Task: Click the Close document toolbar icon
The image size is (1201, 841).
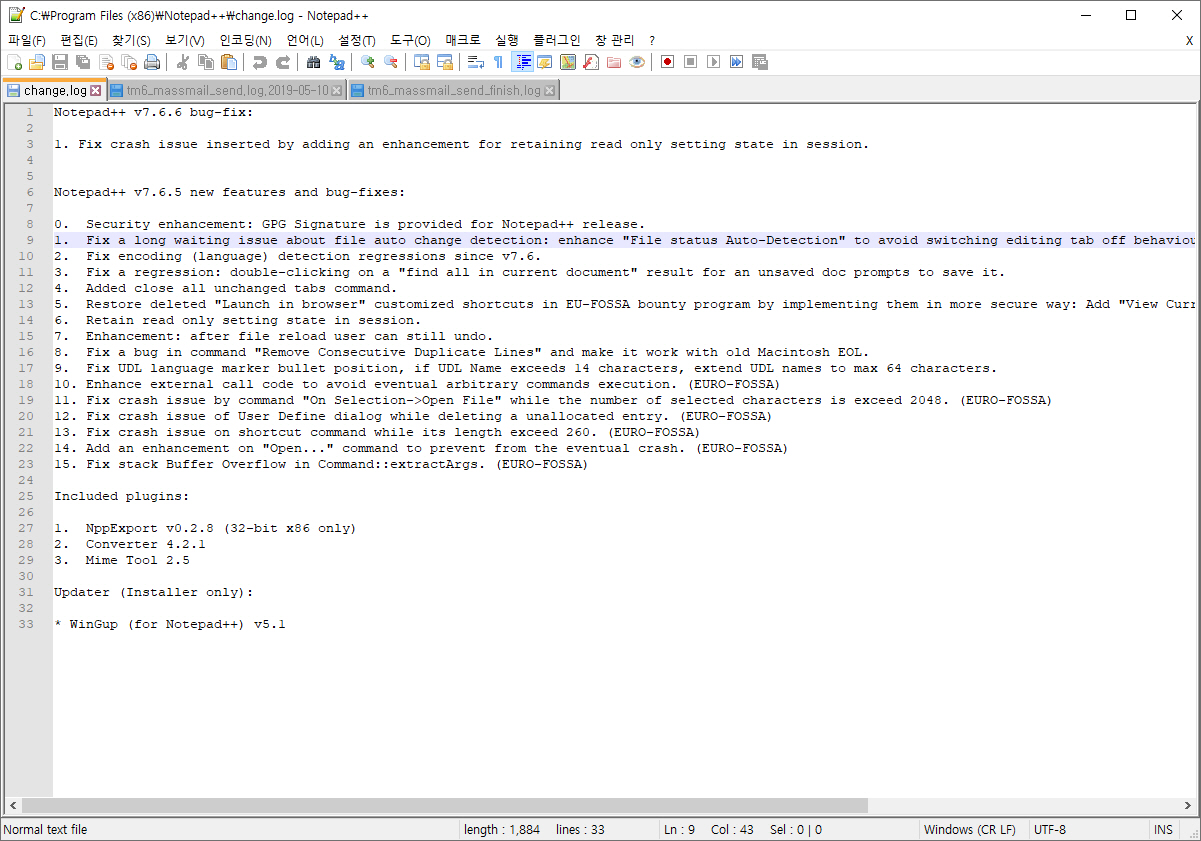Action: tap(106, 62)
